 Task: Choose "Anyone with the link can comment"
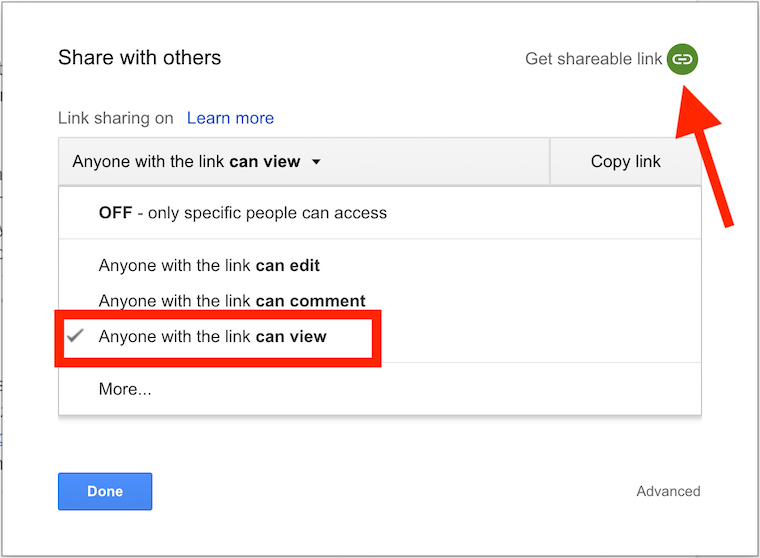(232, 301)
